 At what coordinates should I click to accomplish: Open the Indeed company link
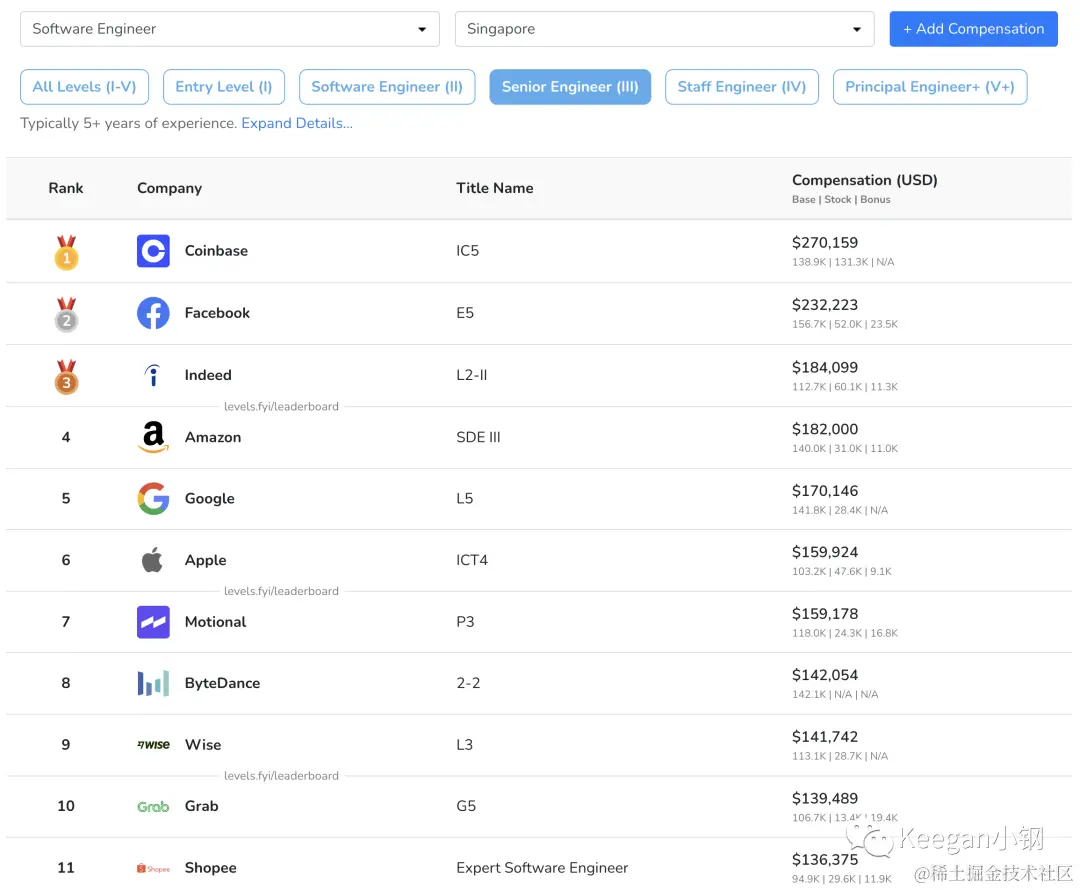tap(208, 375)
